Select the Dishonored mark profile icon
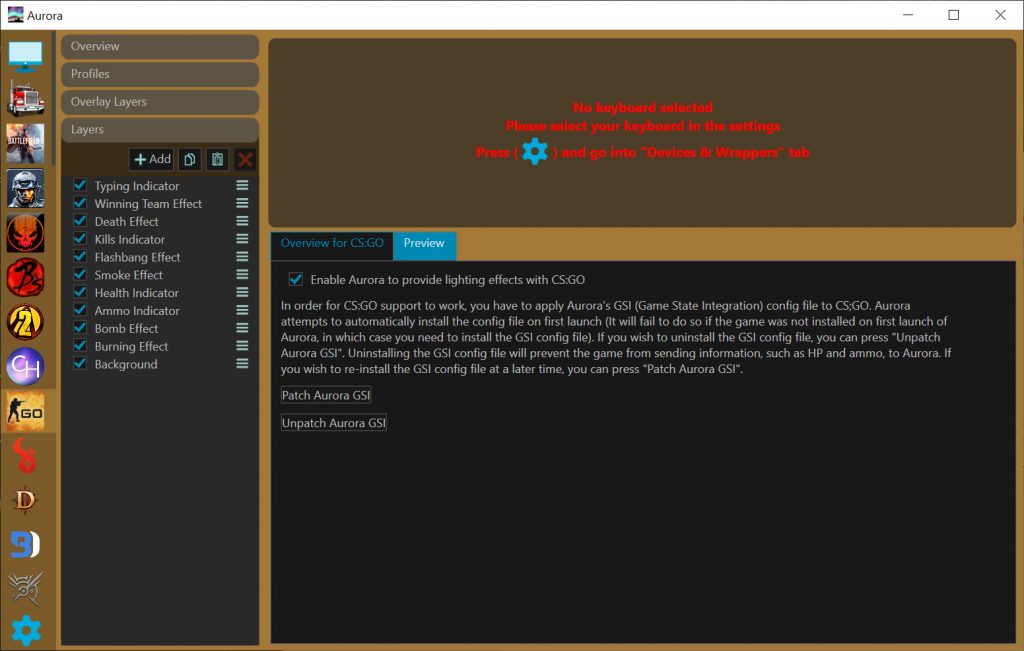This screenshot has width=1024, height=651. tap(25, 588)
